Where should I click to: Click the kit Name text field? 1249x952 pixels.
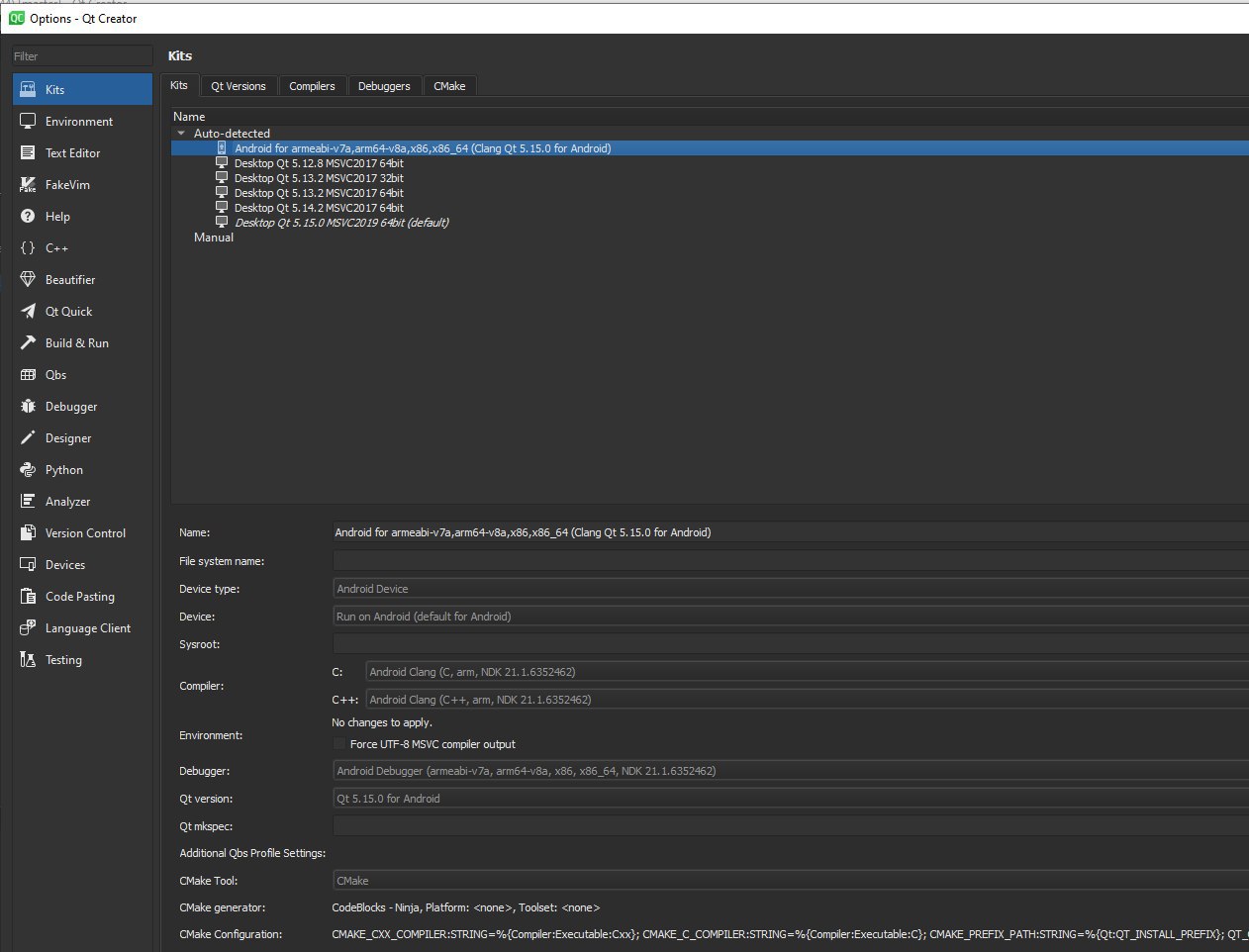point(791,532)
